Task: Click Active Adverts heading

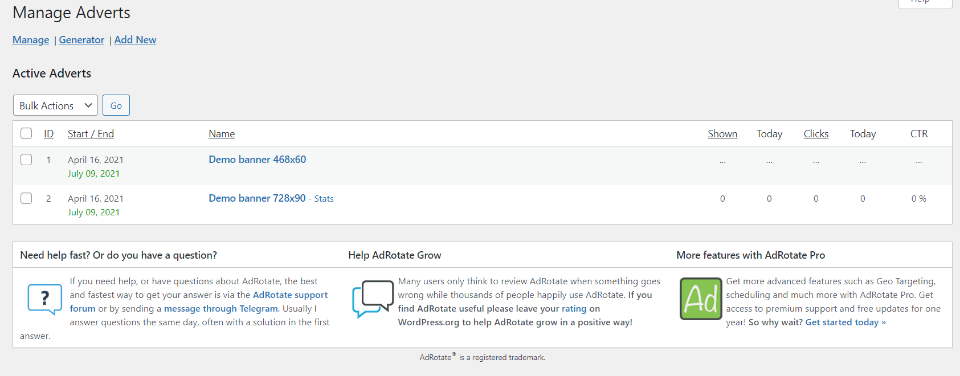Action: point(51,73)
